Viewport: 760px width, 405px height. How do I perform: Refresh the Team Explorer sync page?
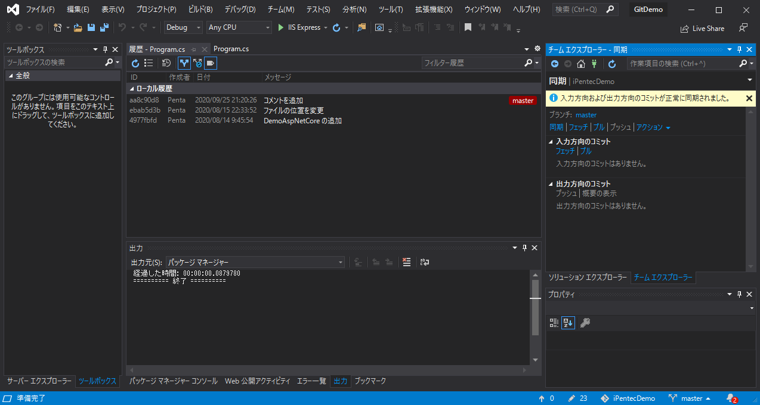click(612, 63)
